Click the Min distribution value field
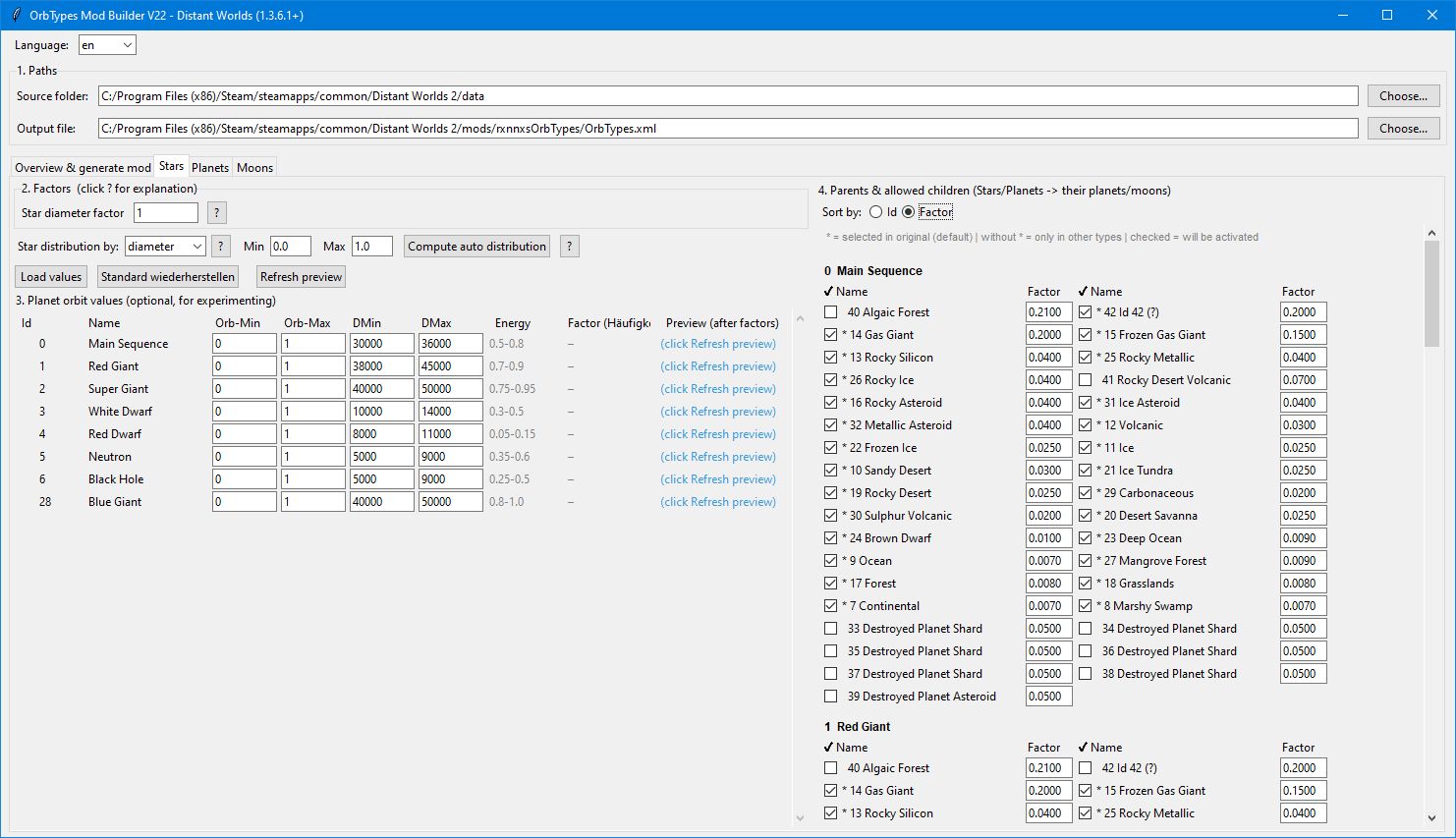1456x838 pixels. point(290,247)
